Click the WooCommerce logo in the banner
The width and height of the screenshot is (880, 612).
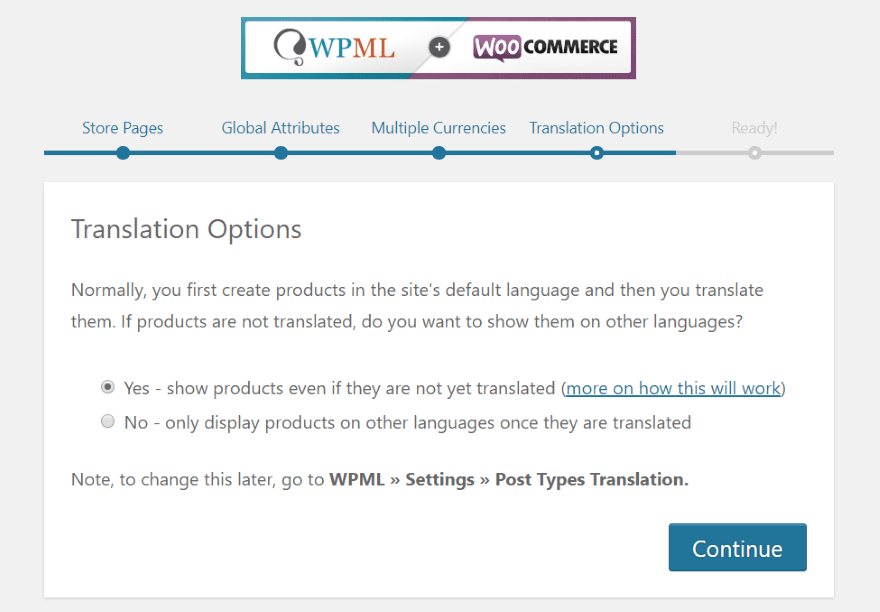(545, 46)
